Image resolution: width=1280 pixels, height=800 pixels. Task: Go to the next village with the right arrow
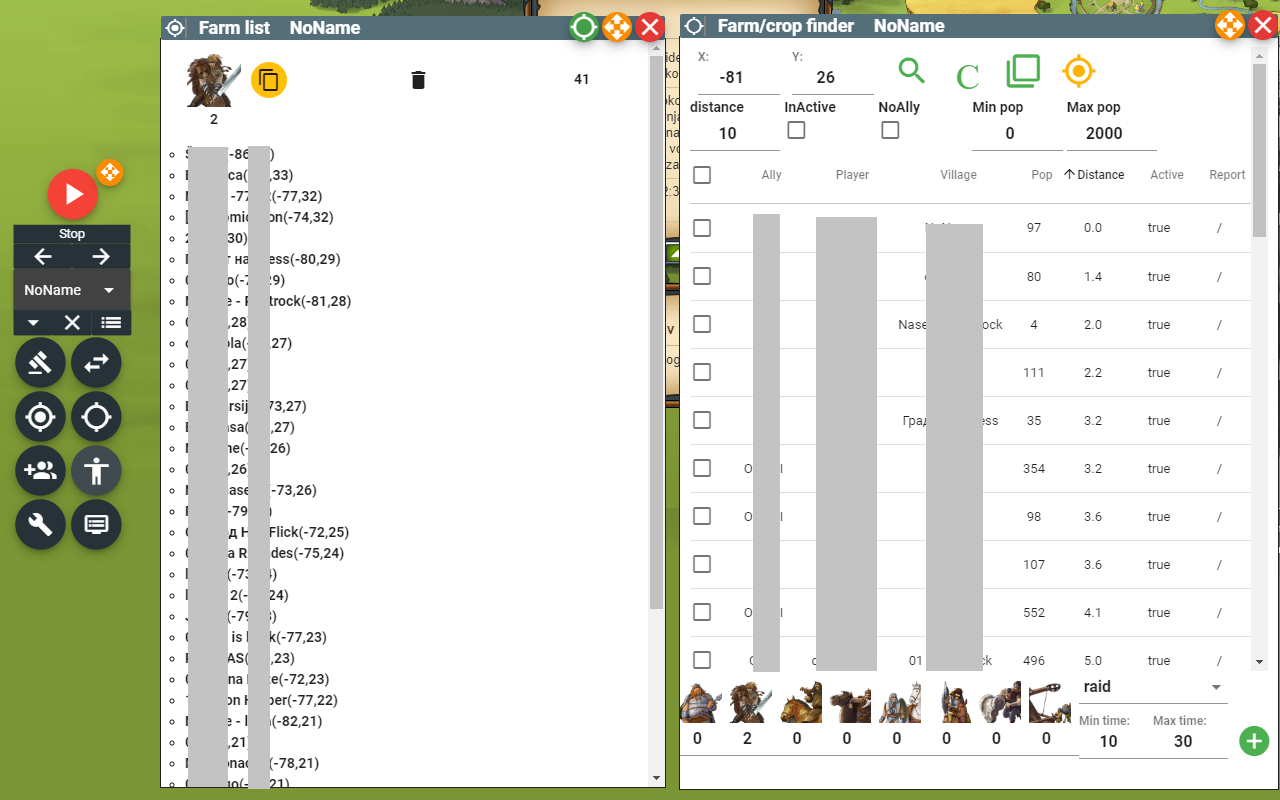point(101,257)
